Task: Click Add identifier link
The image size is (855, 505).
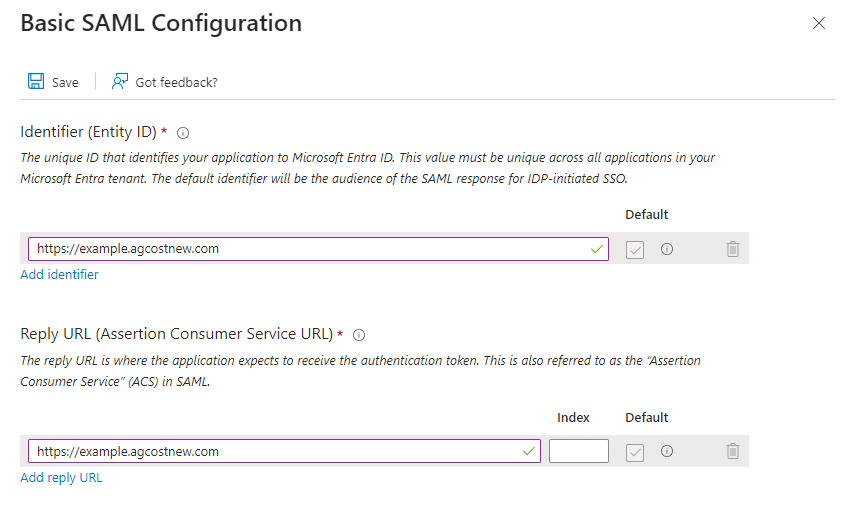Action: (x=59, y=274)
